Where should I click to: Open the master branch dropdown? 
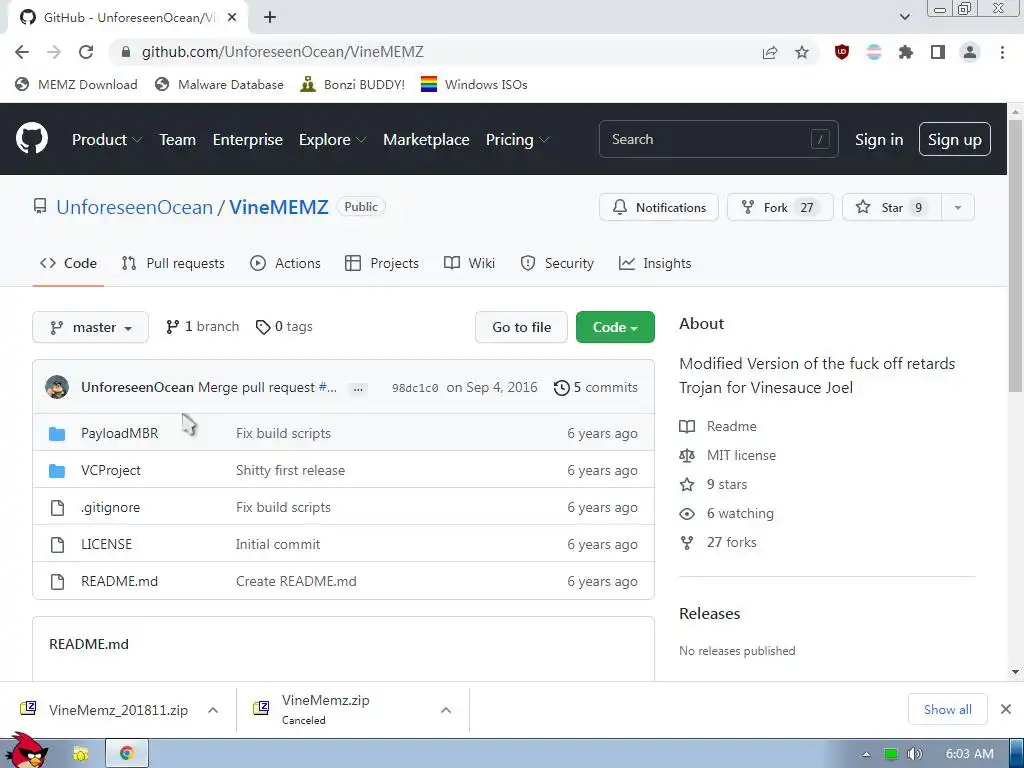click(90, 327)
